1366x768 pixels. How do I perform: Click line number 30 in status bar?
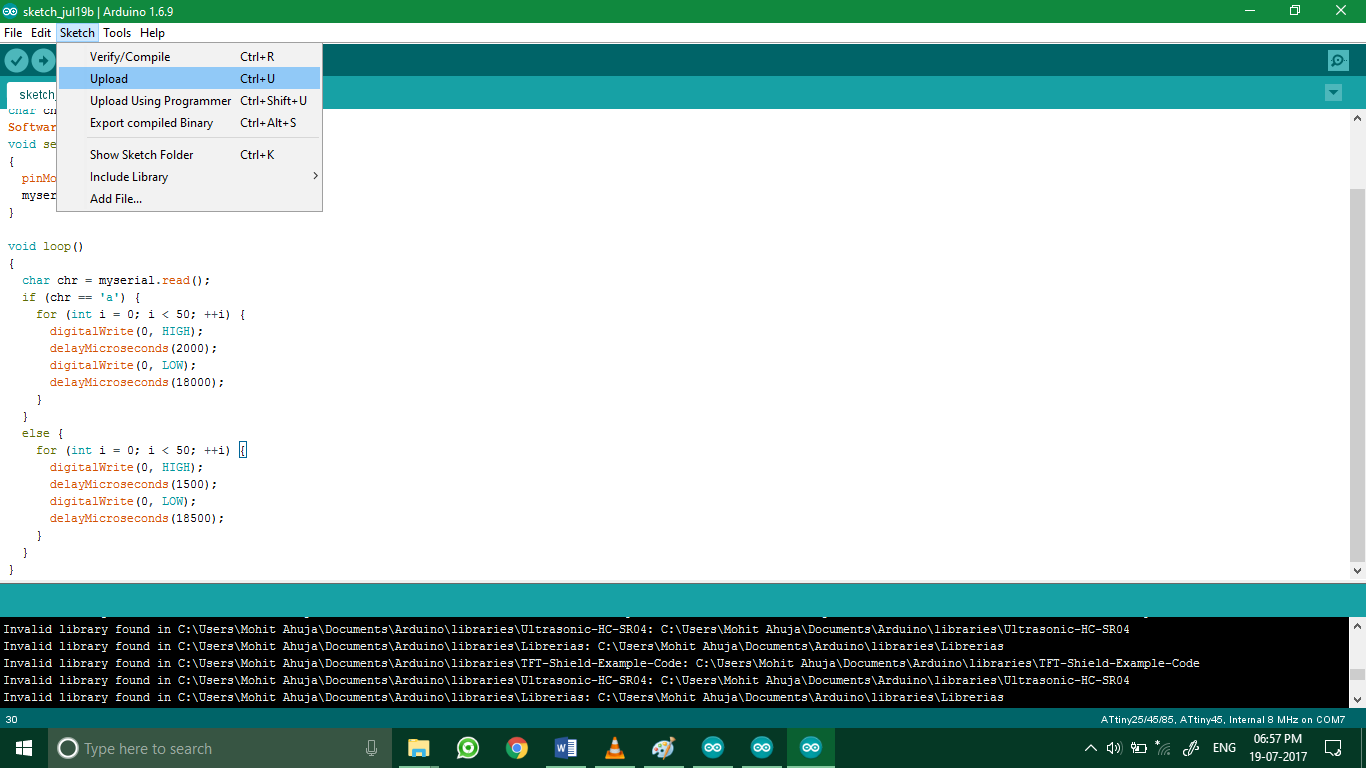click(x=11, y=720)
